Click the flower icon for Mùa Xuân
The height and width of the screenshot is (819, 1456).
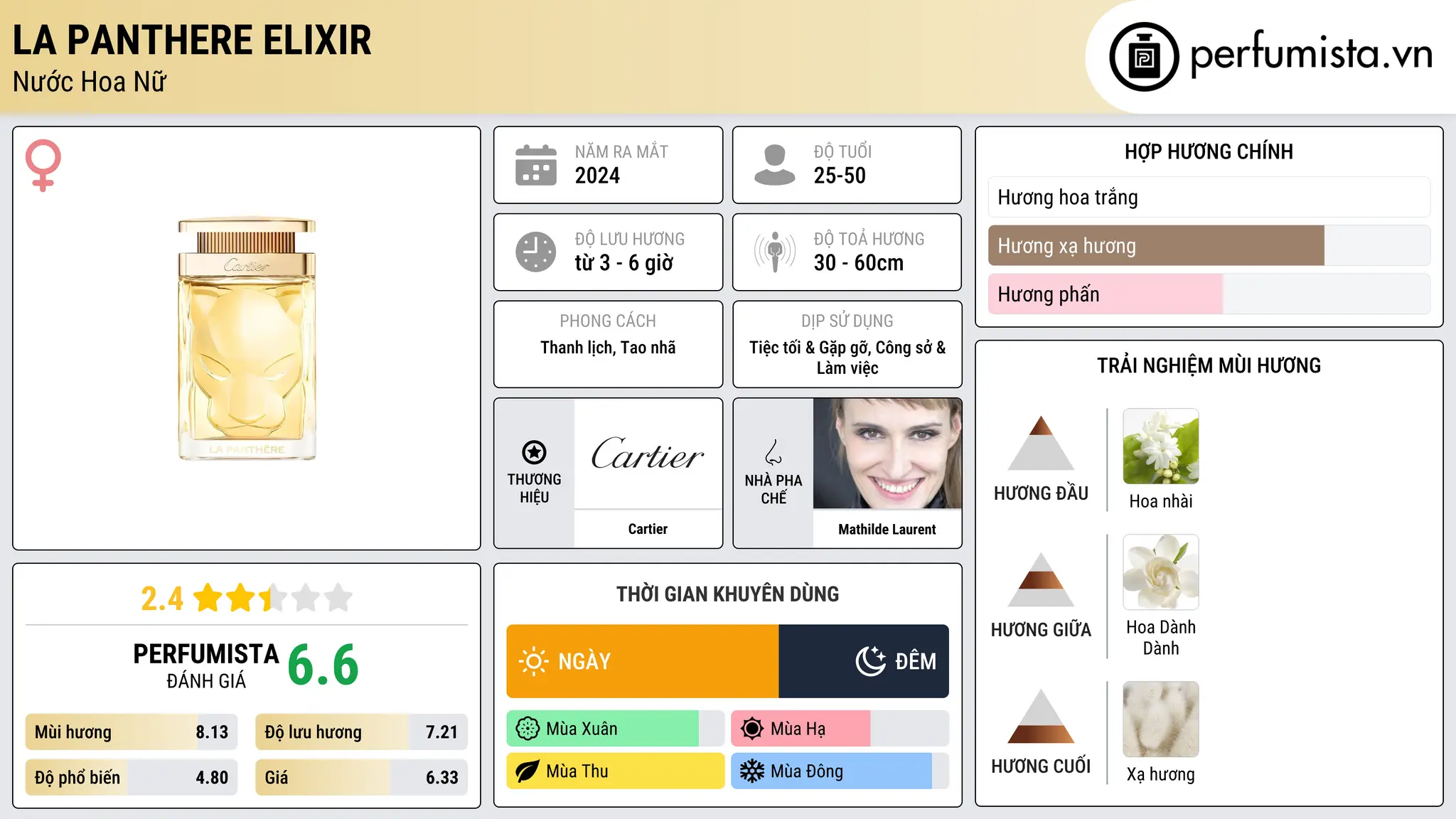click(528, 729)
